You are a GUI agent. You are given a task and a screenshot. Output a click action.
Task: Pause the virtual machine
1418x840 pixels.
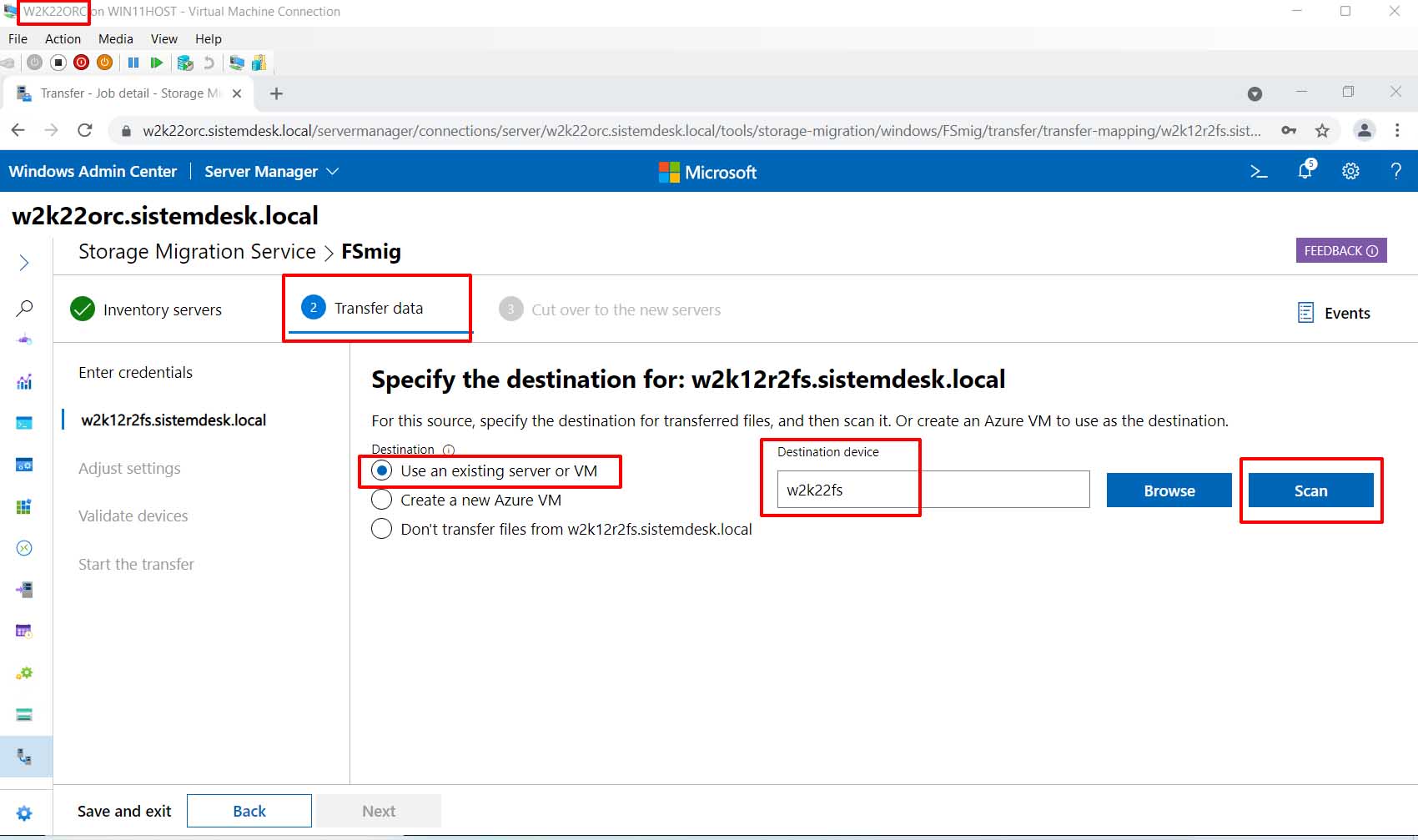(x=133, y=63)
